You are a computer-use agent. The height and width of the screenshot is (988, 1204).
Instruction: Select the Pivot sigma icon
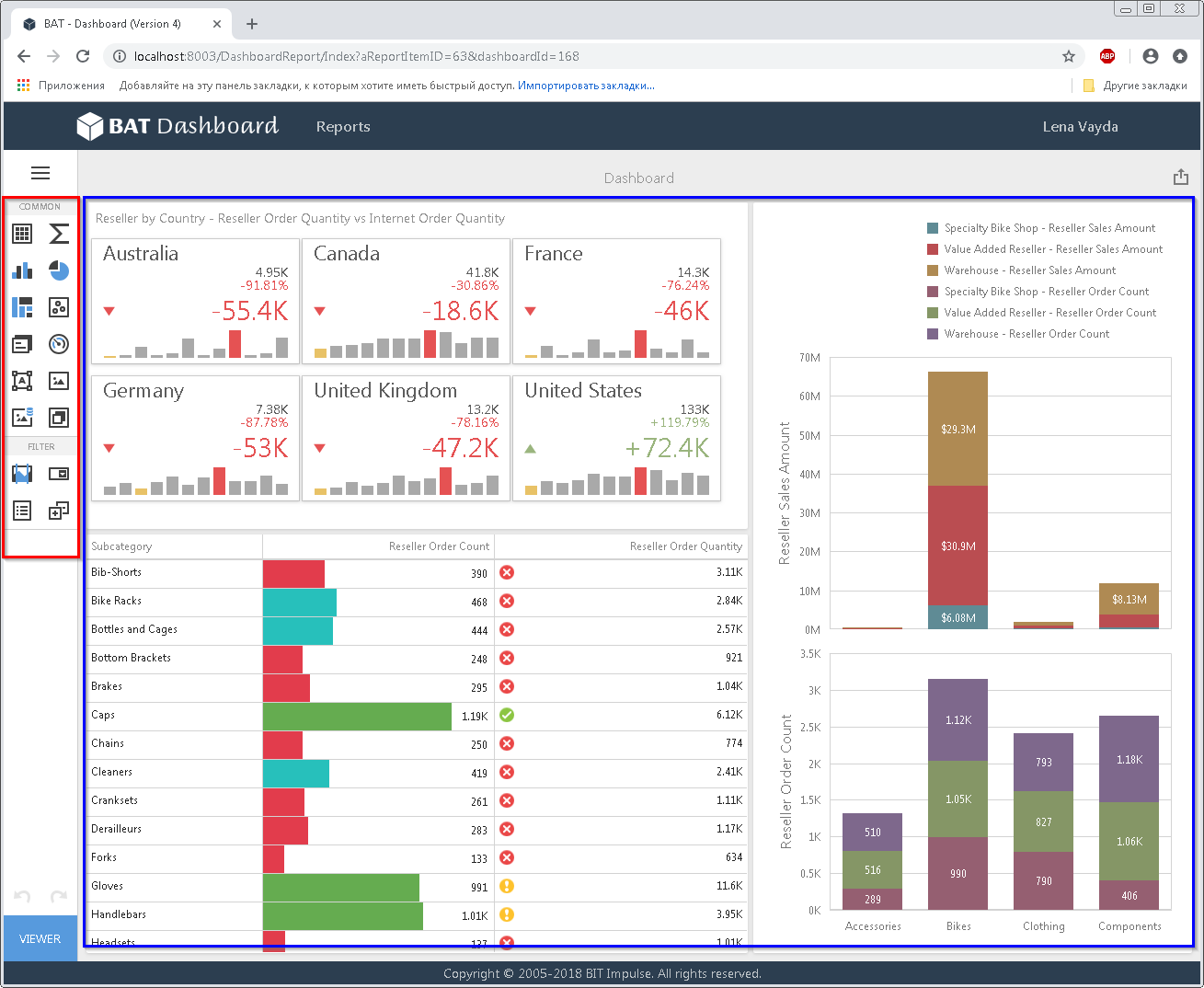(x=59, y=234)
